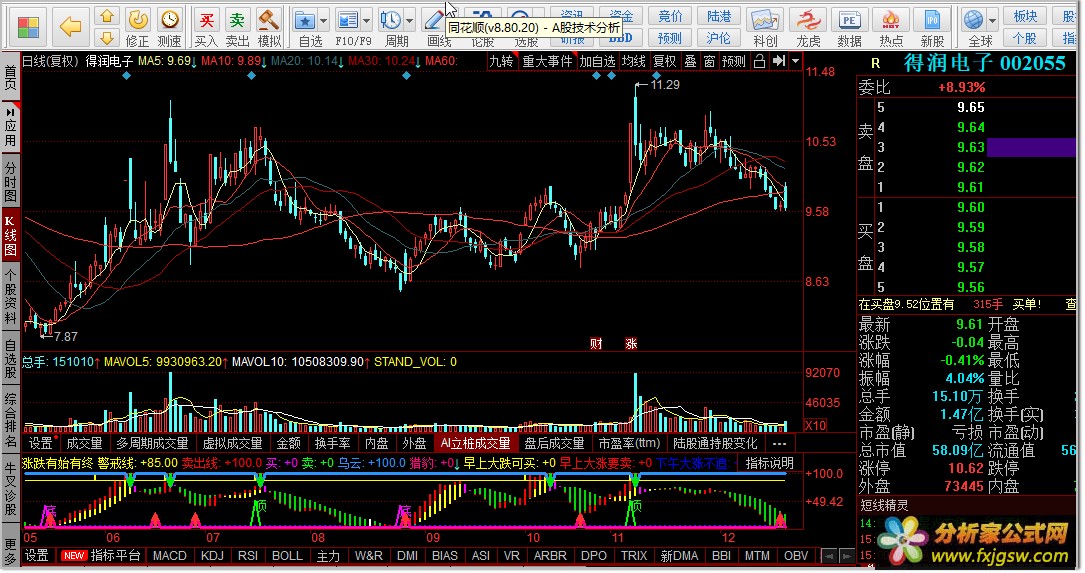Select the AI立桩成交量 tab
Viewport: 1085px width, 573px height.
tap(476, 444)
